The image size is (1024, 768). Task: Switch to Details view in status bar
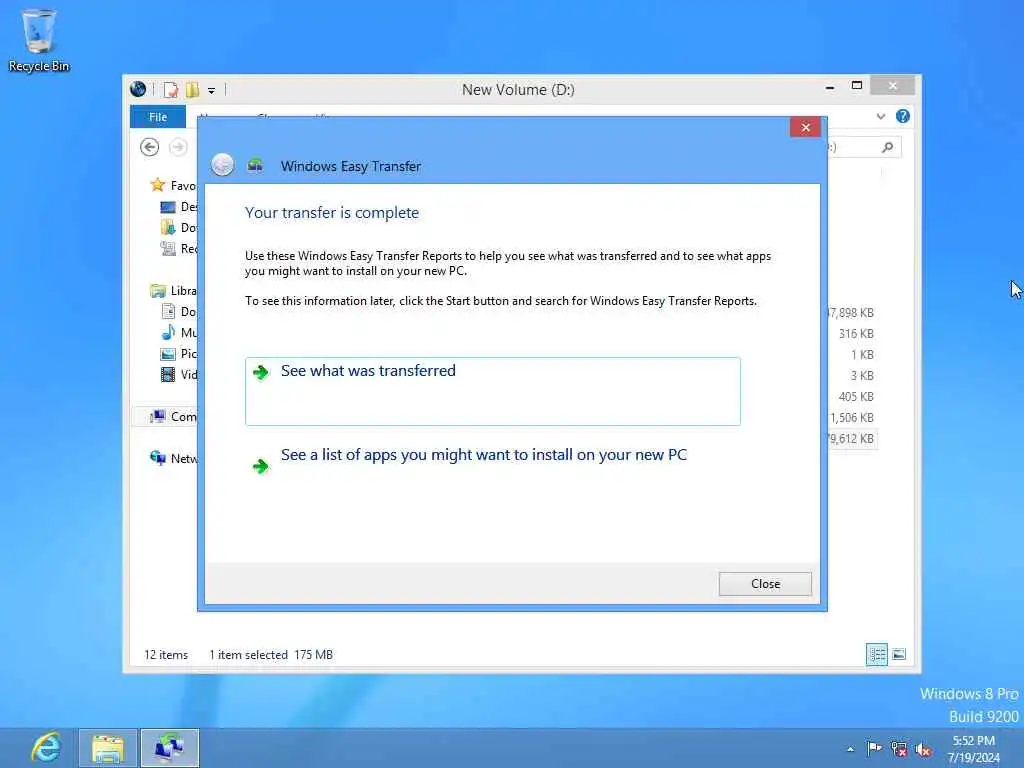tap(876, 654)
